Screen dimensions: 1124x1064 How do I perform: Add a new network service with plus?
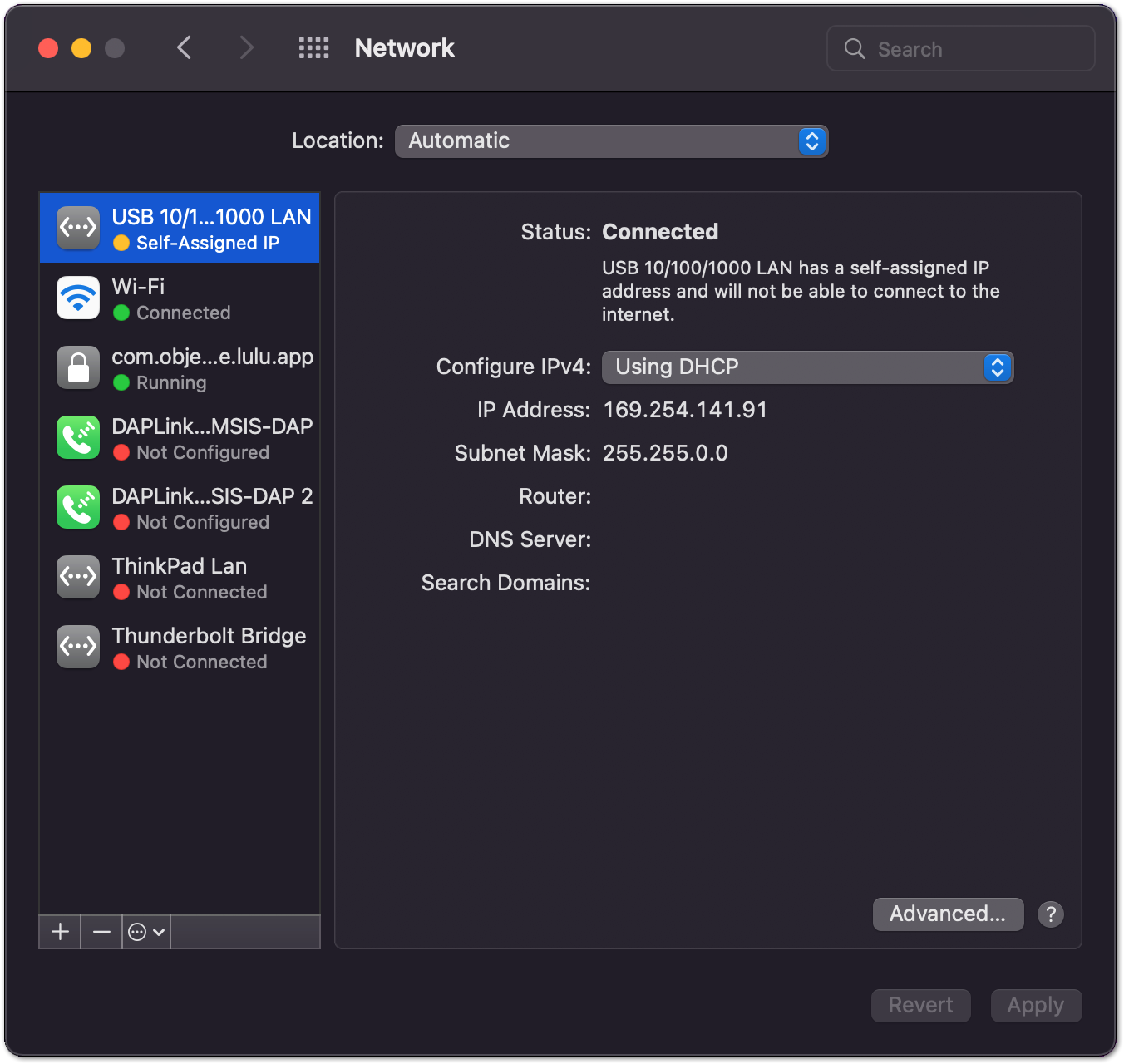(x=60, y=932)
